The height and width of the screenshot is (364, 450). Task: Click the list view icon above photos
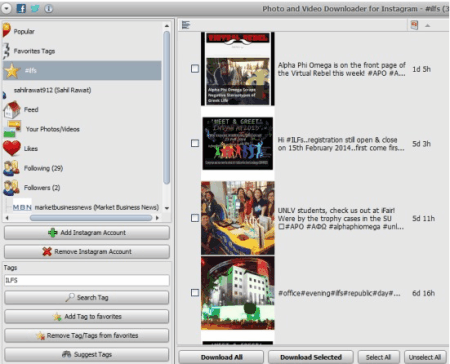[x=186, y=25]
